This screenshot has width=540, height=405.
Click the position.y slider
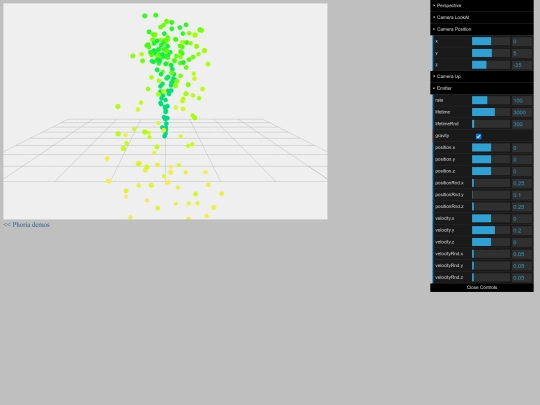pos(491,159)
